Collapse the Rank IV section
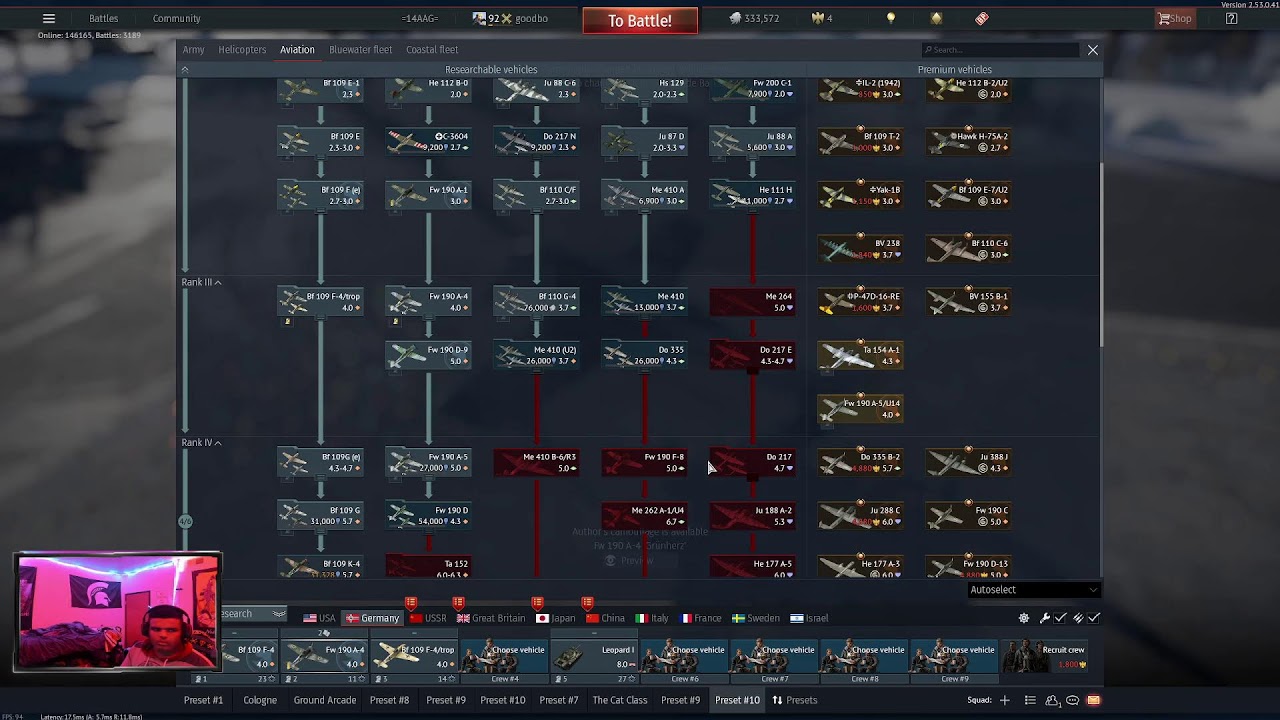Screen dimensions: 1280x720 pyautogui.click(x=201, y=442)
